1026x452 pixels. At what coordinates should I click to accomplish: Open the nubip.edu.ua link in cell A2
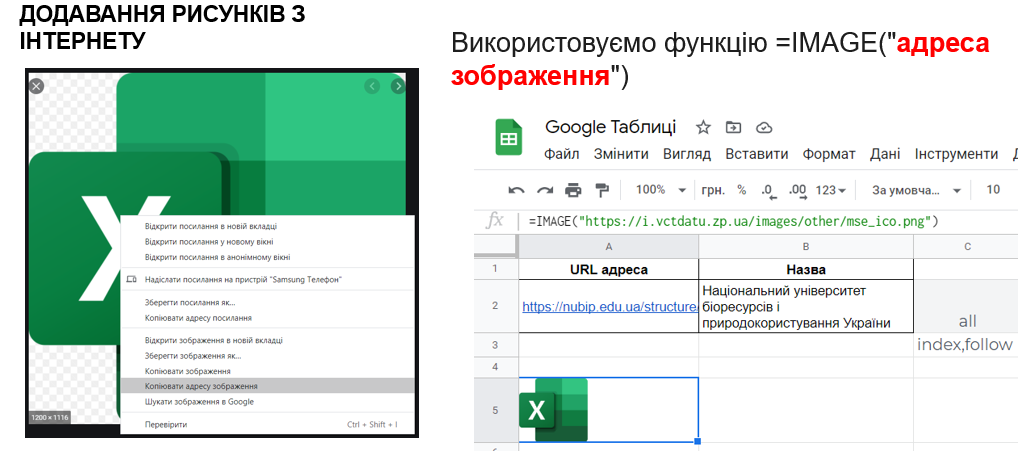(609, 307)
